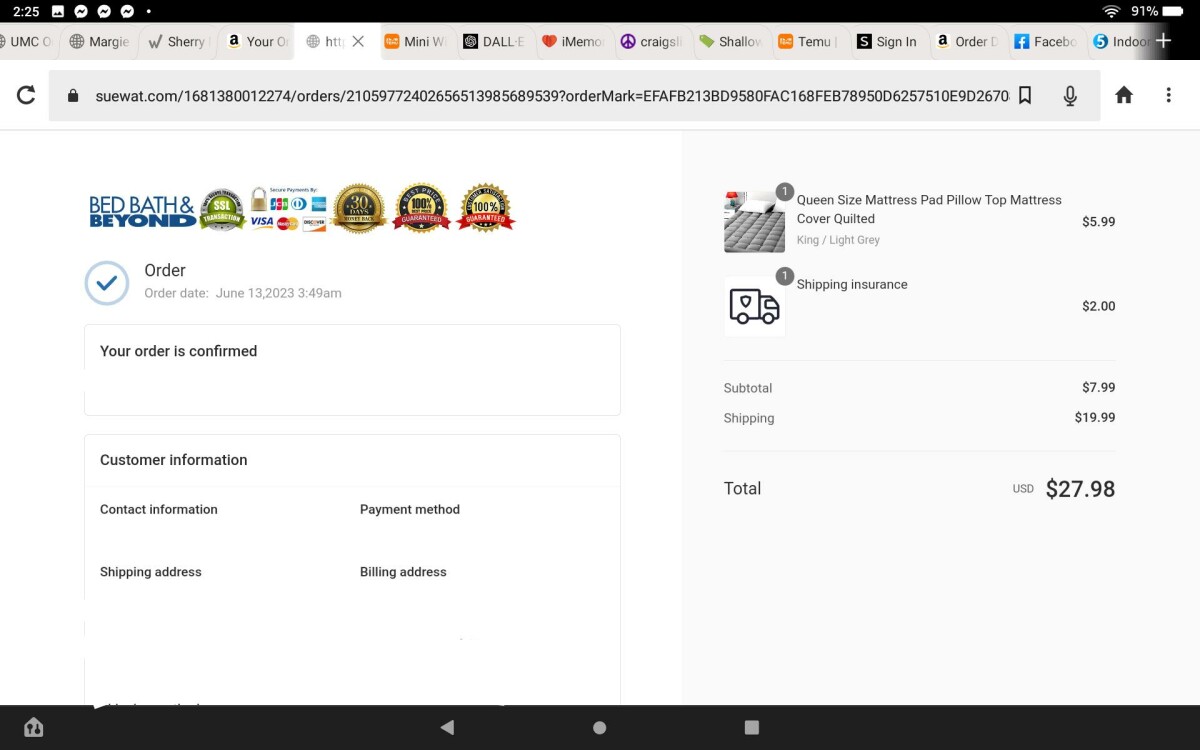Reload the page with refresh icon

[26, 95]
